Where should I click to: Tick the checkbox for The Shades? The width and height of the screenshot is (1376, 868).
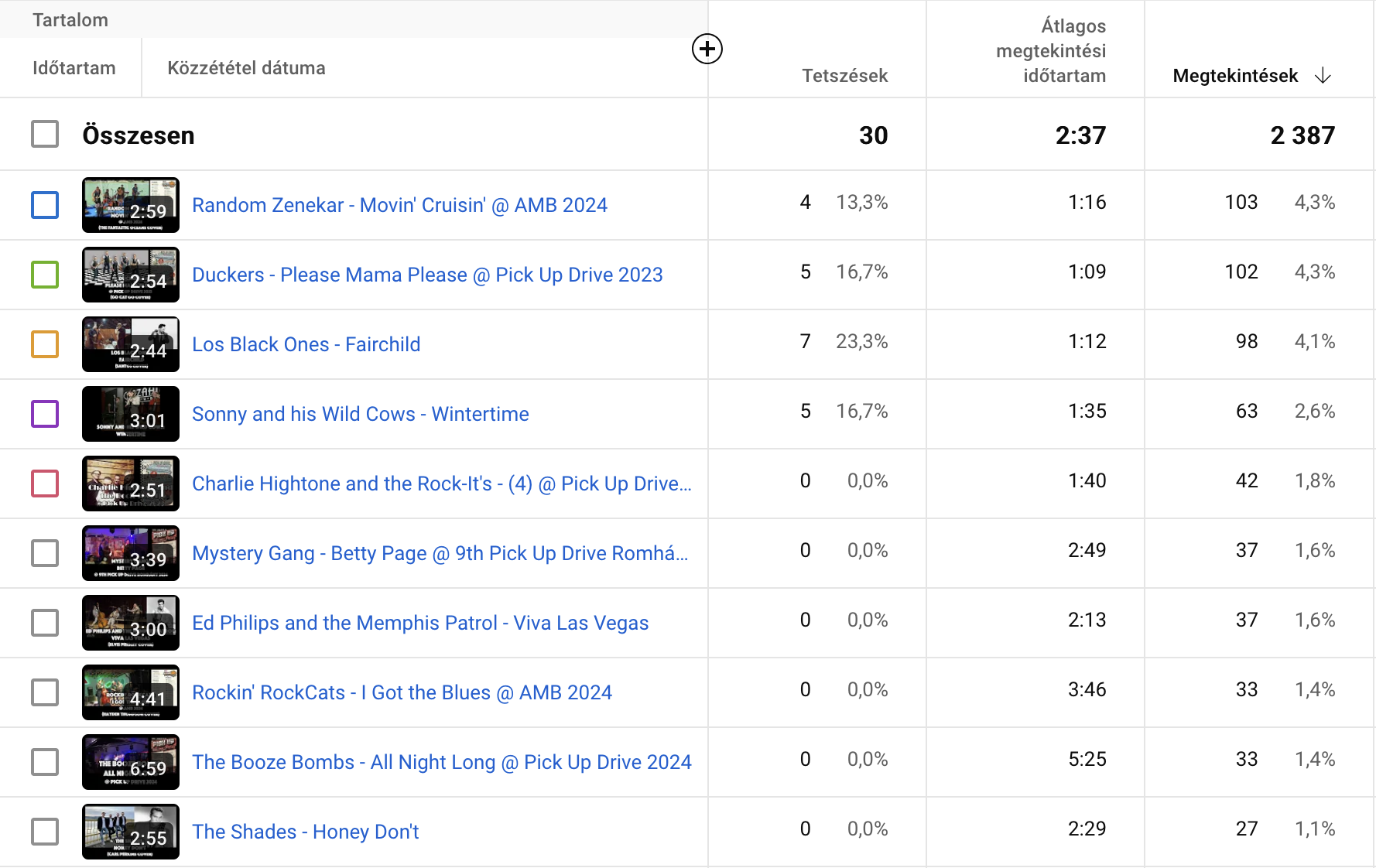[x=45, y=832]
